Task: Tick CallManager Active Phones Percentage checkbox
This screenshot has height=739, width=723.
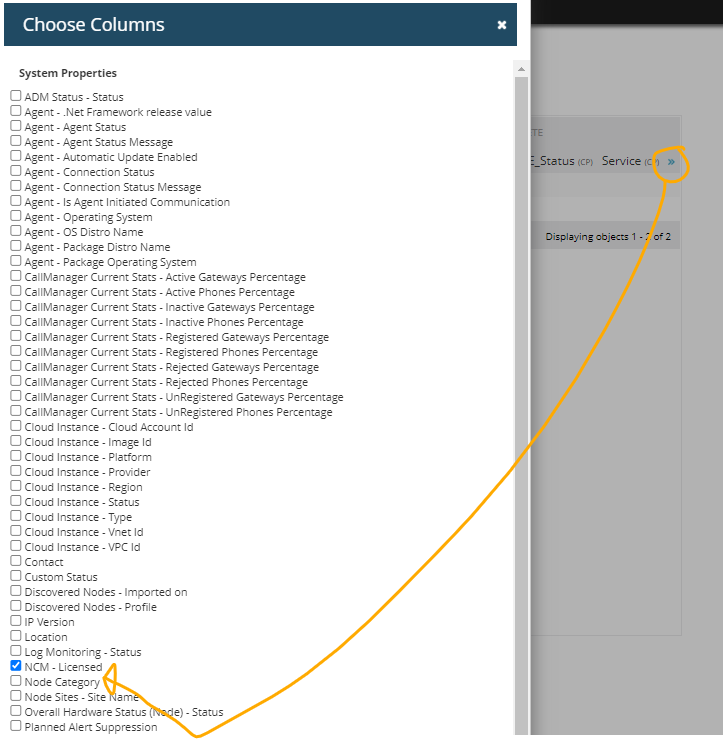Action: point(16,291)
